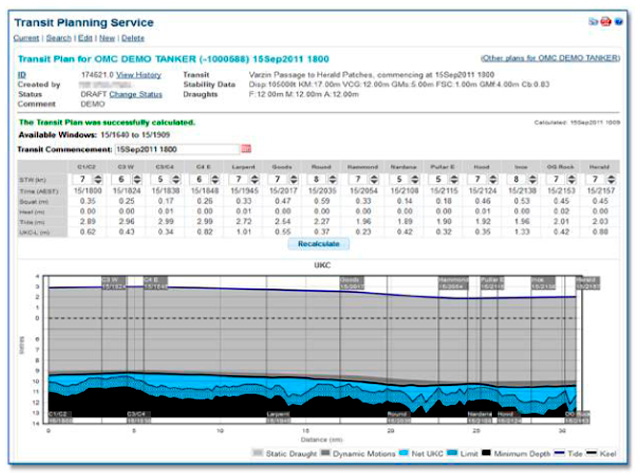Viewport: 640px width, 475px height.
Task: Click the help icon at top right
Action: coord(619,21)
